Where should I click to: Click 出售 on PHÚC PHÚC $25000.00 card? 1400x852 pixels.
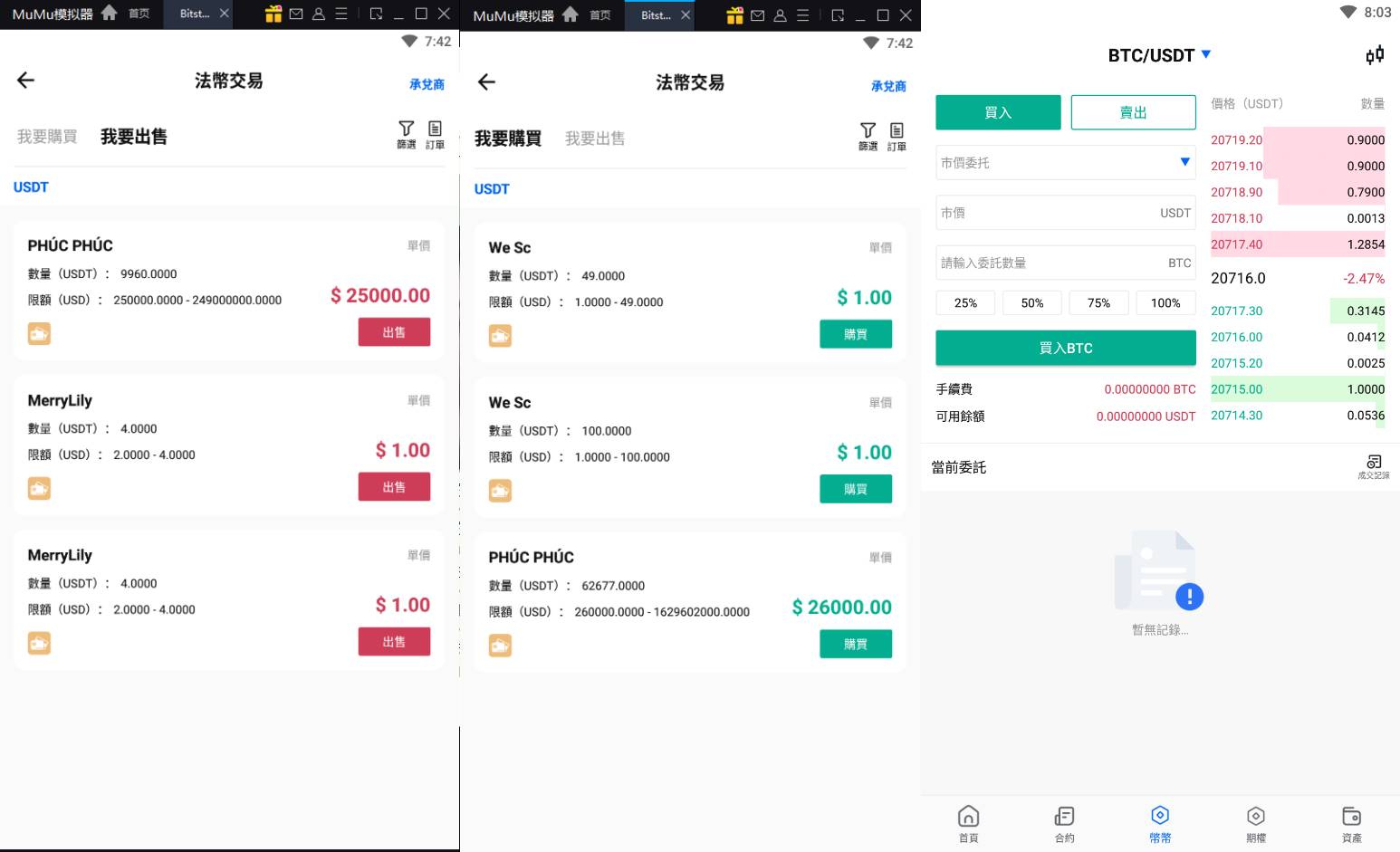(394, 332)
